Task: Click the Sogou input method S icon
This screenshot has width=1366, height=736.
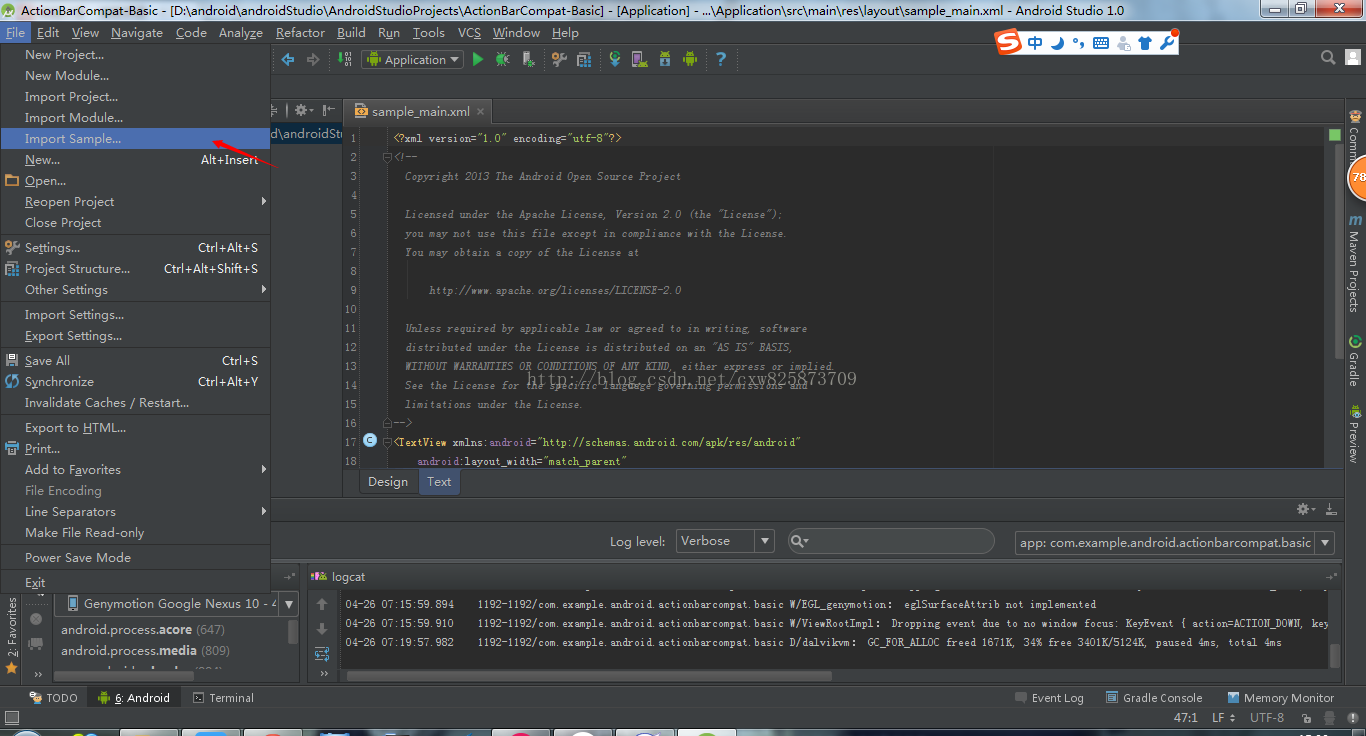Action: tap(1008, 42)
